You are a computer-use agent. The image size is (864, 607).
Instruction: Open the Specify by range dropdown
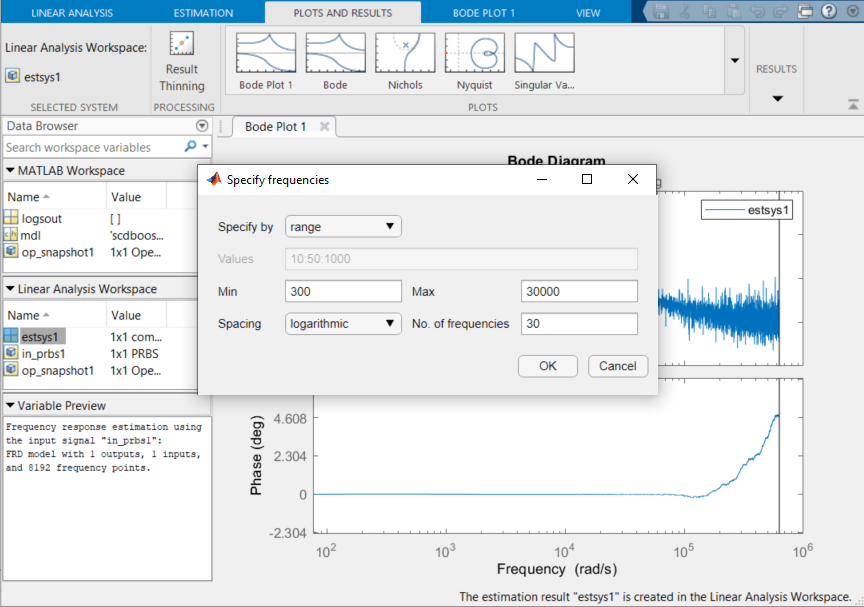[343, 227]
